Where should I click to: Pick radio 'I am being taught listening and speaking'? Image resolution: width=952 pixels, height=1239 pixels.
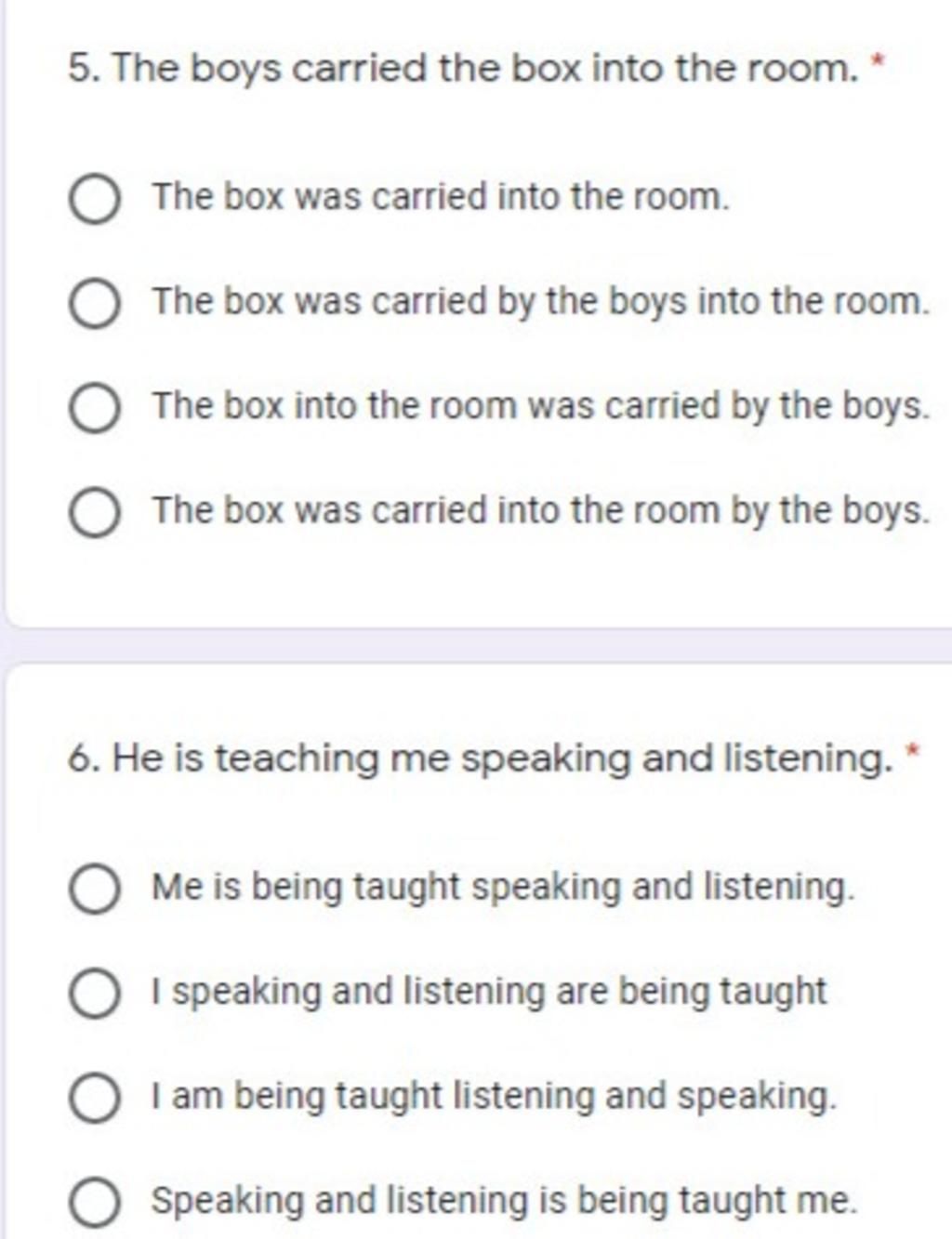pos(94,1099)
